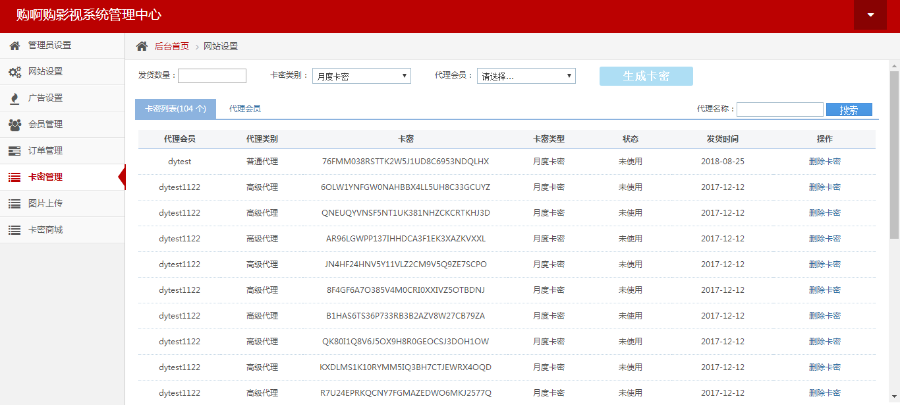
Task: Switch to the 卡密列表(104 个) tab
Action: click(x=176, y=108)
